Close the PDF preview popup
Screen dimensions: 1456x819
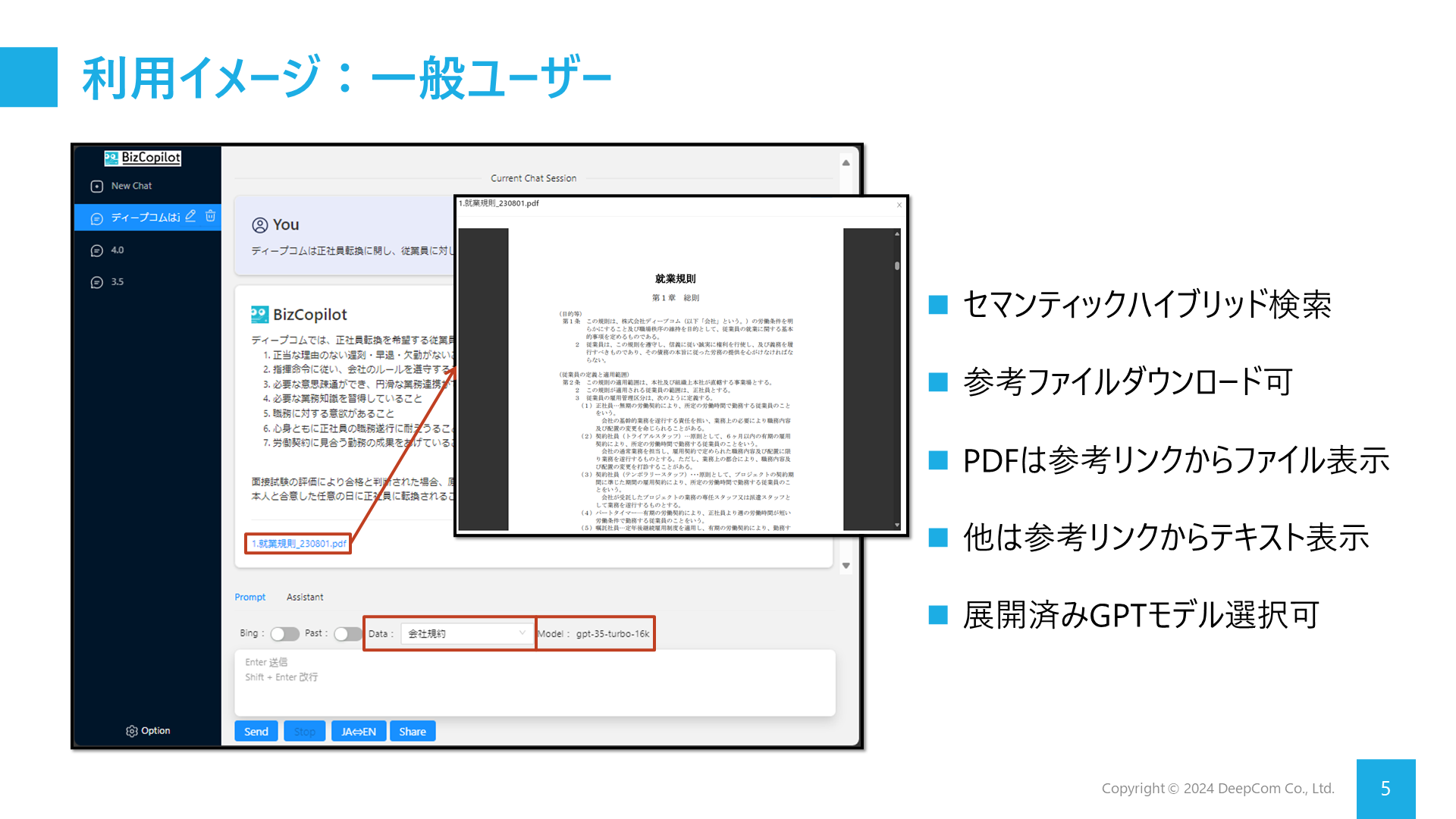point(899,205)
